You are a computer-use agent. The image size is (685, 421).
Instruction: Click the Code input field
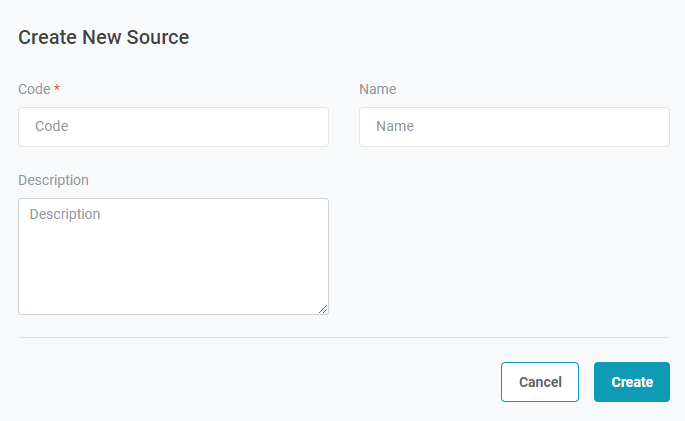(173, 127)
